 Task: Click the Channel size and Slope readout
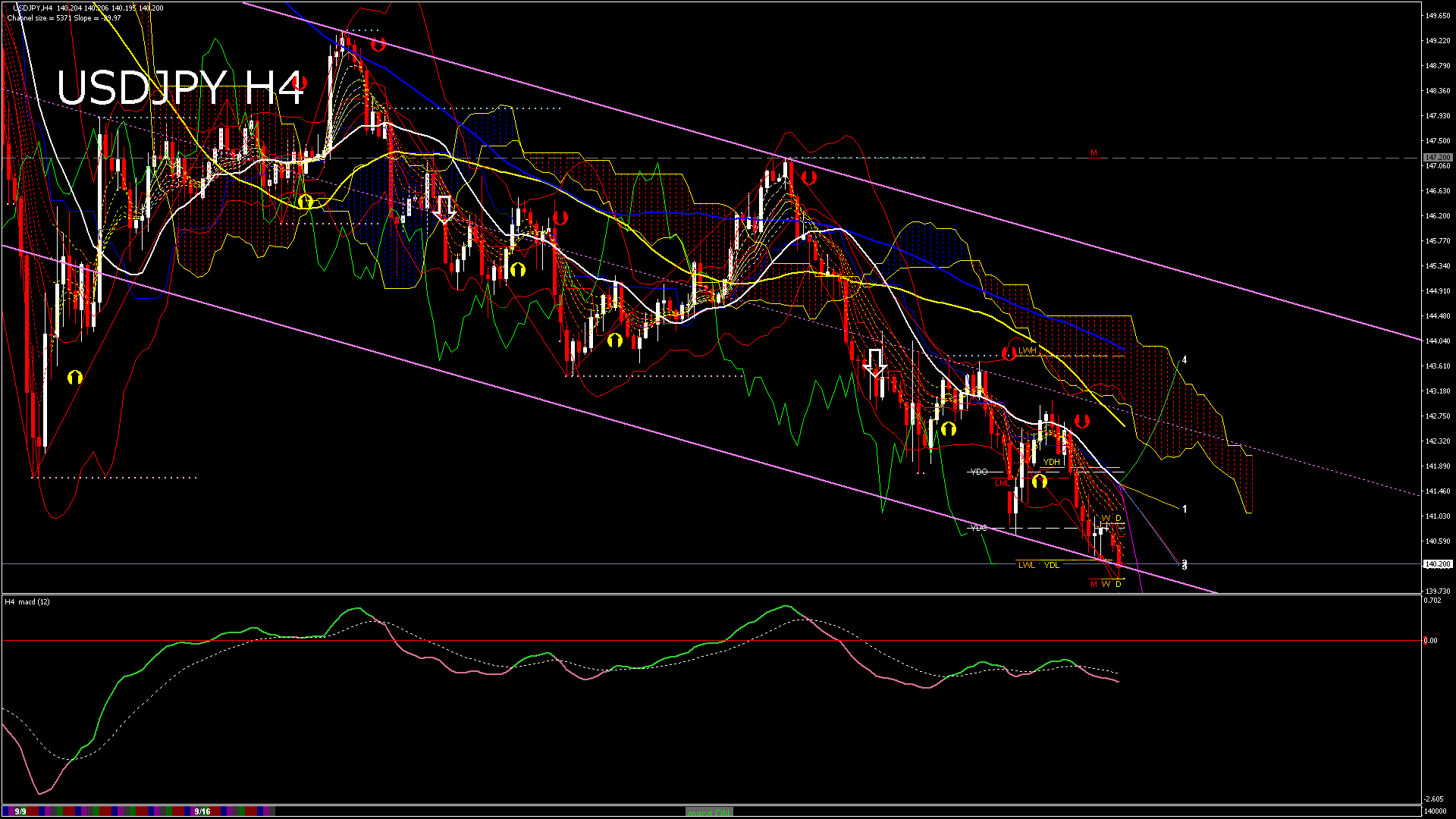point(64,18)
